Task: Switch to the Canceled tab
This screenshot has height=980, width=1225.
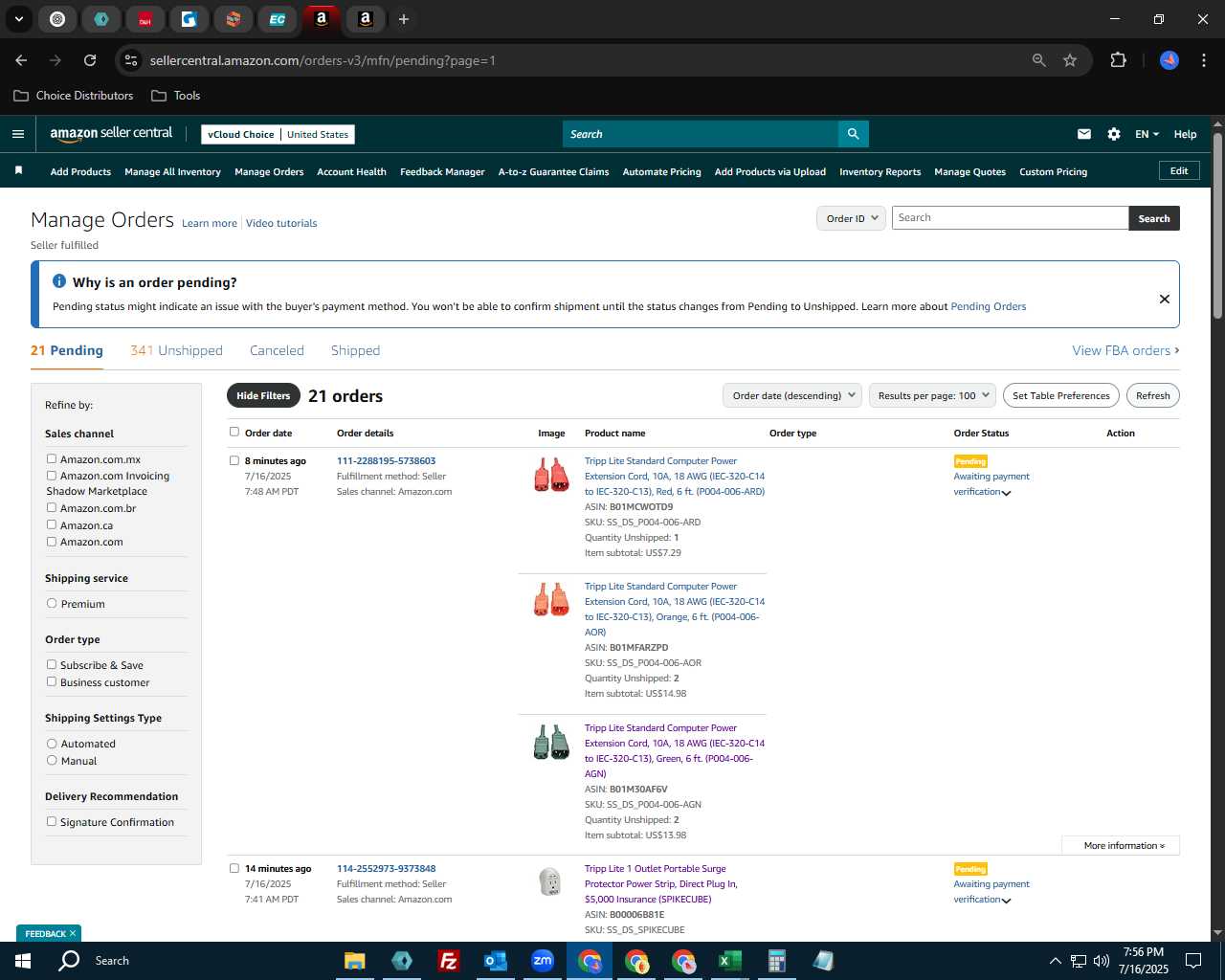Action: pyautogui.click(x=277, y=350)
